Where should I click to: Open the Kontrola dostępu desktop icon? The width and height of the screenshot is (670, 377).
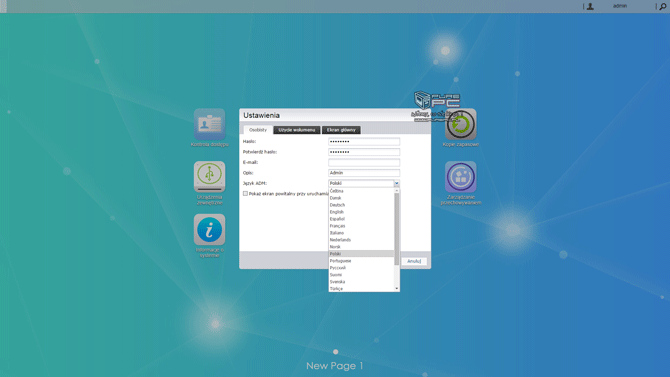point(209,124)
